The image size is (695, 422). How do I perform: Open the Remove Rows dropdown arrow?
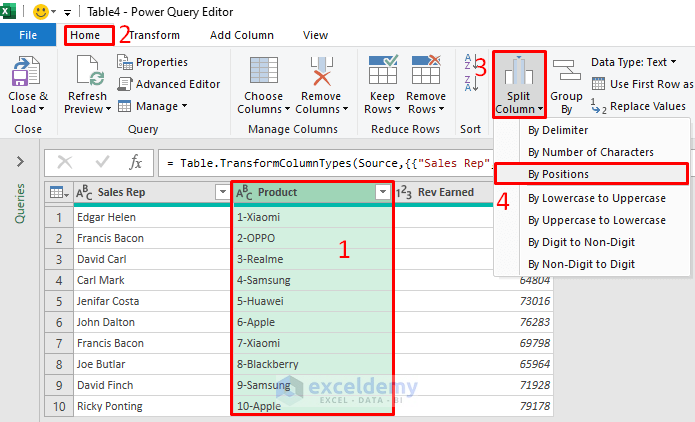pos(441,109)
